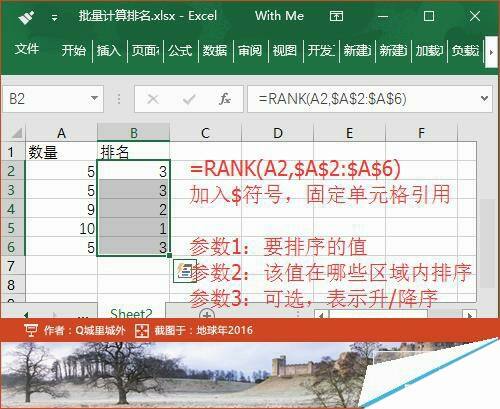The width and height of the screenshot is (500, 409).
Task: Open the 开发 ribbon tab
Action: pyautogui.click(x=321, y=50)
